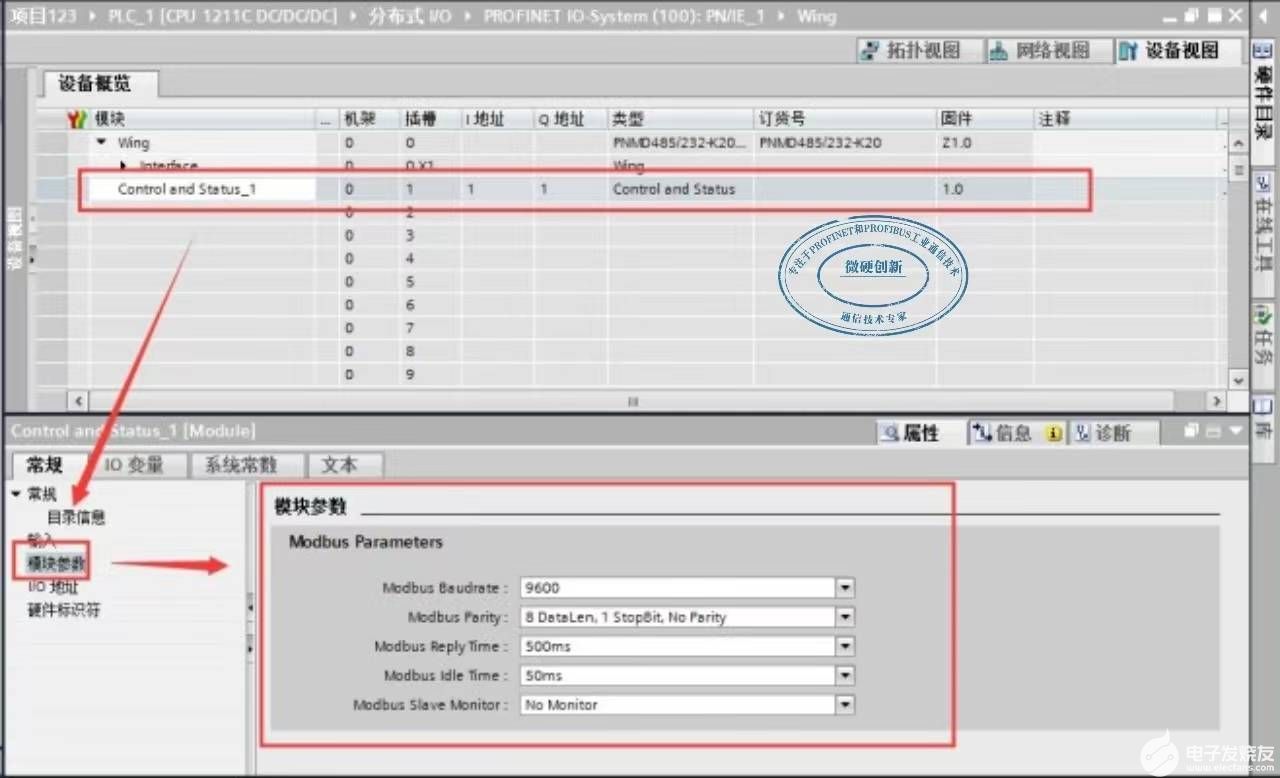Select 模块参数 in the properties tree
This screenshot has width=1280, height=778.
pos(56,565)
